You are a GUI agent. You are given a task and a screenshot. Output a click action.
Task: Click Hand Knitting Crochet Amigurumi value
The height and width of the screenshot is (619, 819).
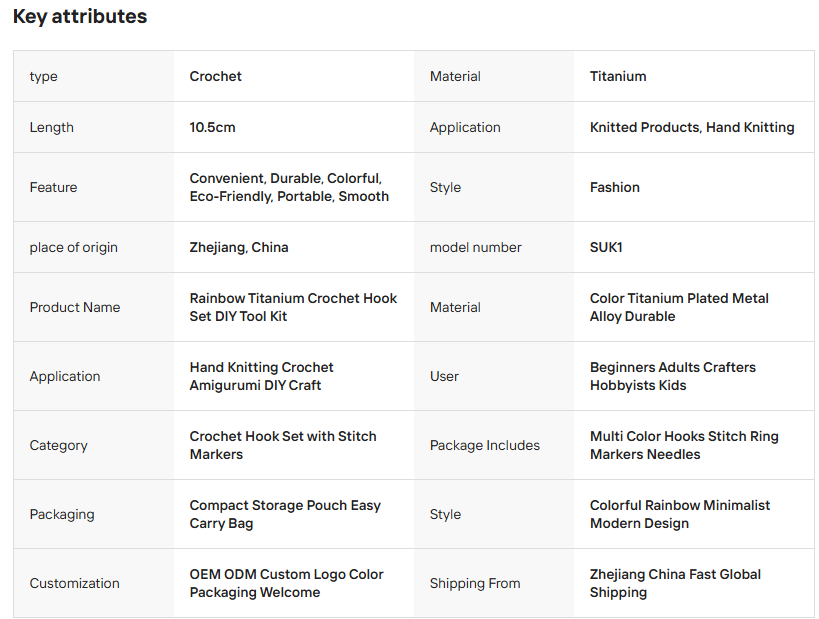(x=261, y=376)
